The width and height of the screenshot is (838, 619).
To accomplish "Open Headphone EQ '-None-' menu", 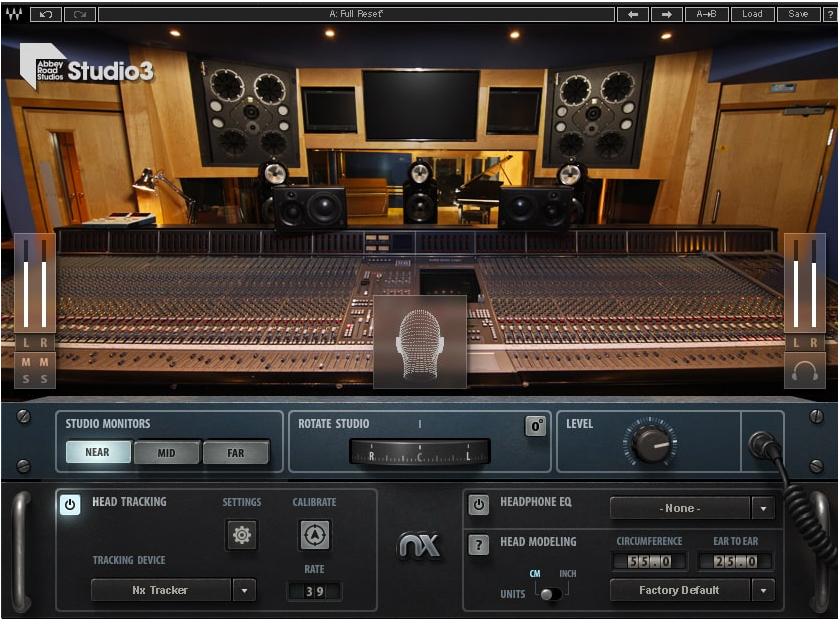I will tap(680, 508).
